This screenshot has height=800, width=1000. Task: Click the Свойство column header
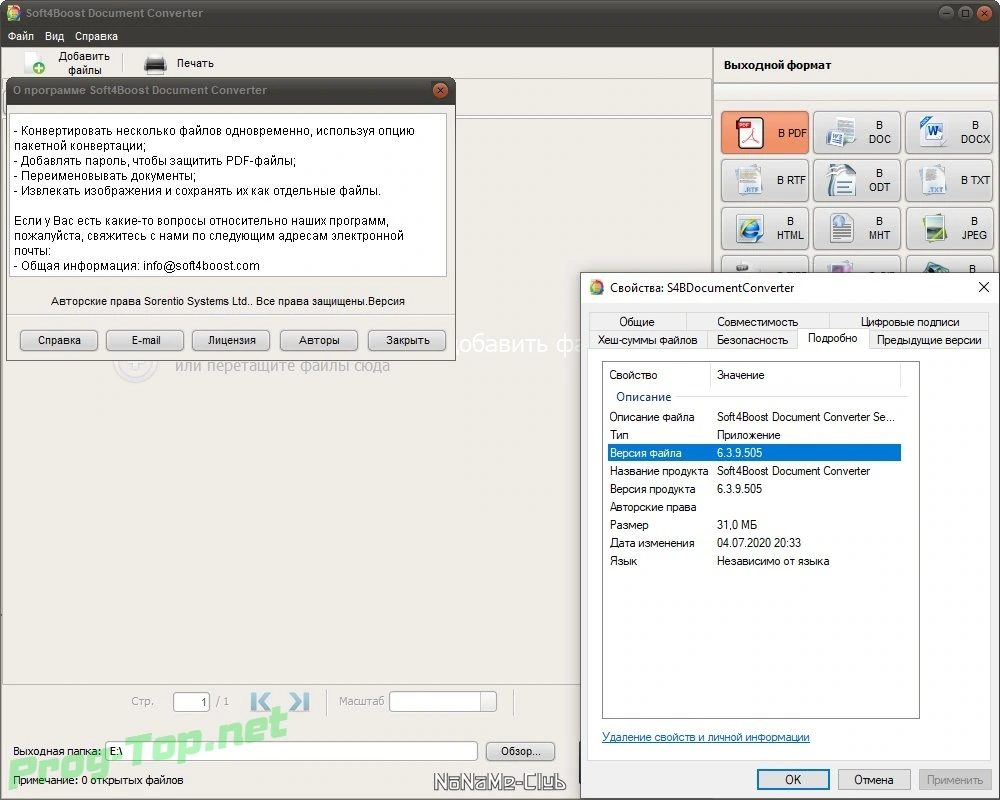(656, 375)
